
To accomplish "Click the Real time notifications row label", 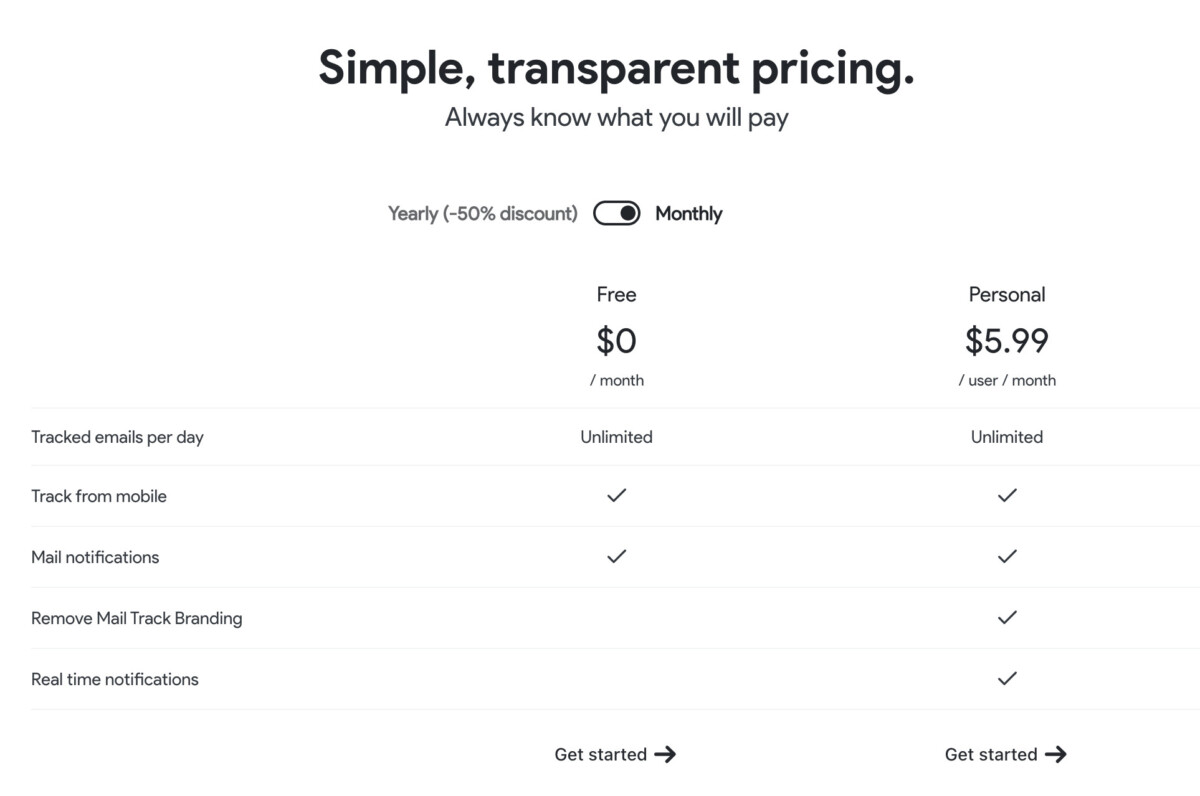I will [115, 679].
